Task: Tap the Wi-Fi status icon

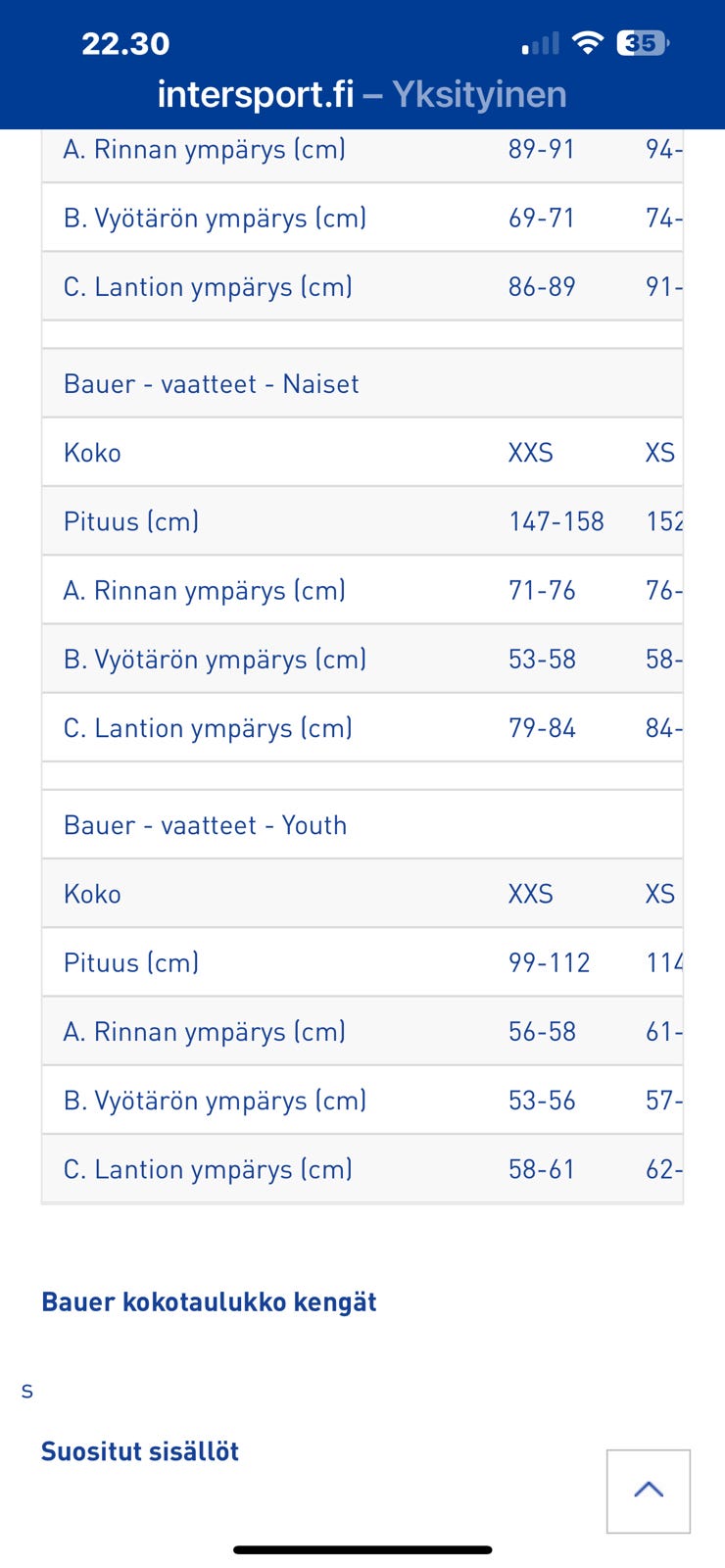Action: tap(589, 43)
